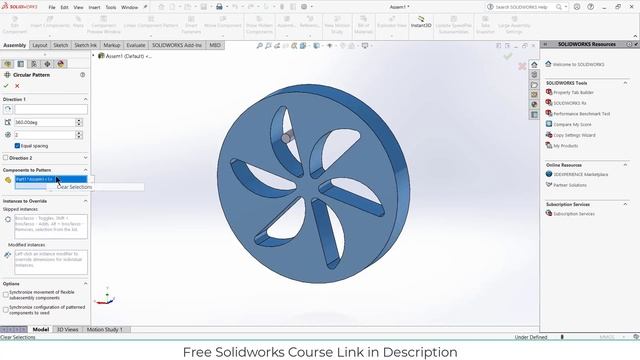Open File Explorer tab in the task pane

(534, 84)
